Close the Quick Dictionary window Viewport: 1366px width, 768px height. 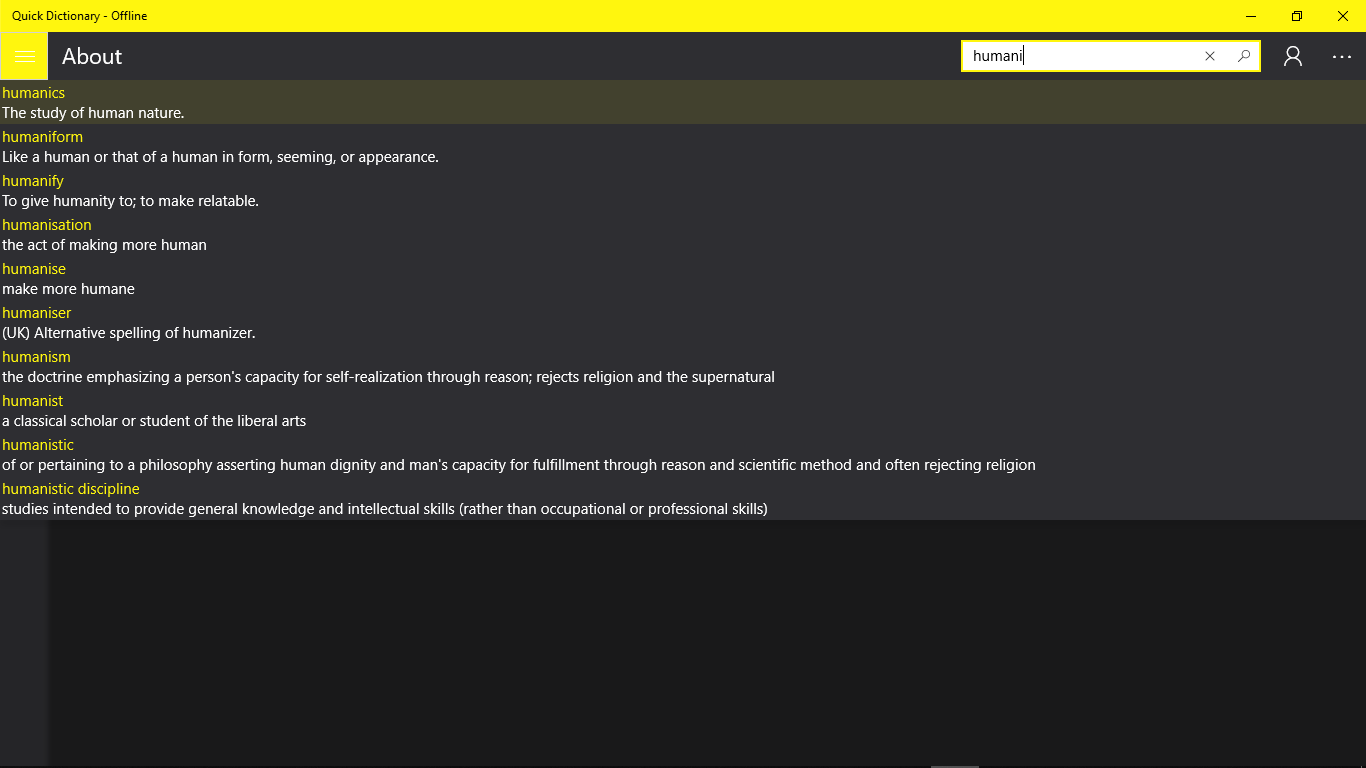point(1343,16)
